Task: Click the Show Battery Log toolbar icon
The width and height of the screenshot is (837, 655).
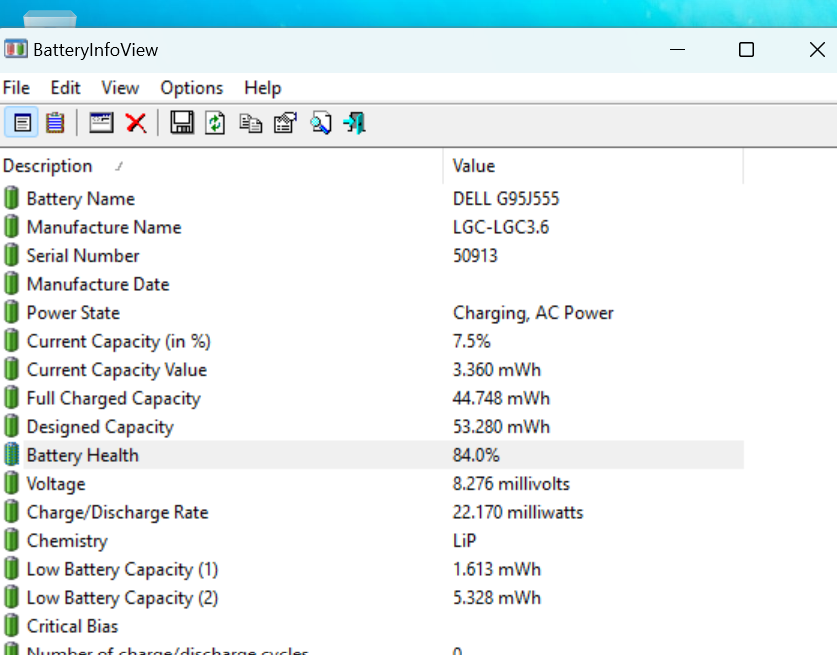Action: (55, 123)
